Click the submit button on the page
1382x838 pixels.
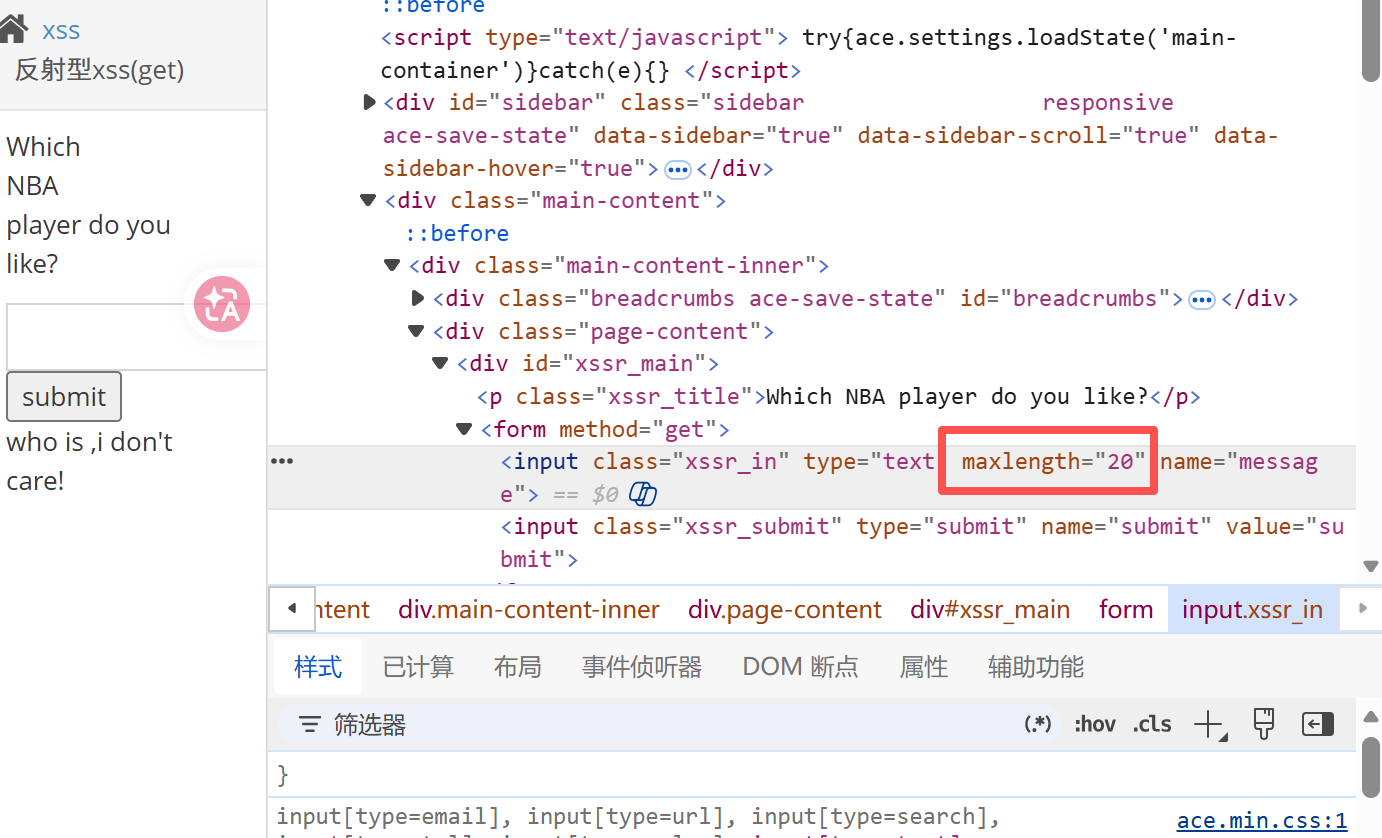pos(64,397)
